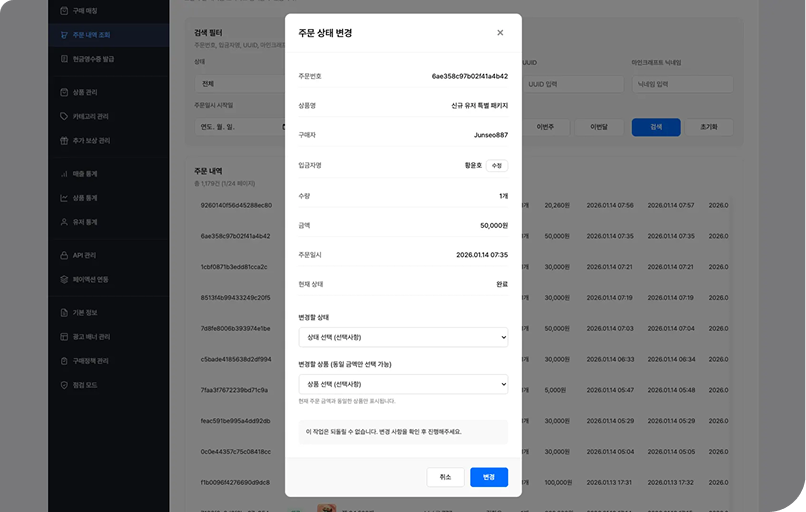Open the 상태 선택 dropdown
806x512 pixels.
pyautogui.click(x=403, y=337)
